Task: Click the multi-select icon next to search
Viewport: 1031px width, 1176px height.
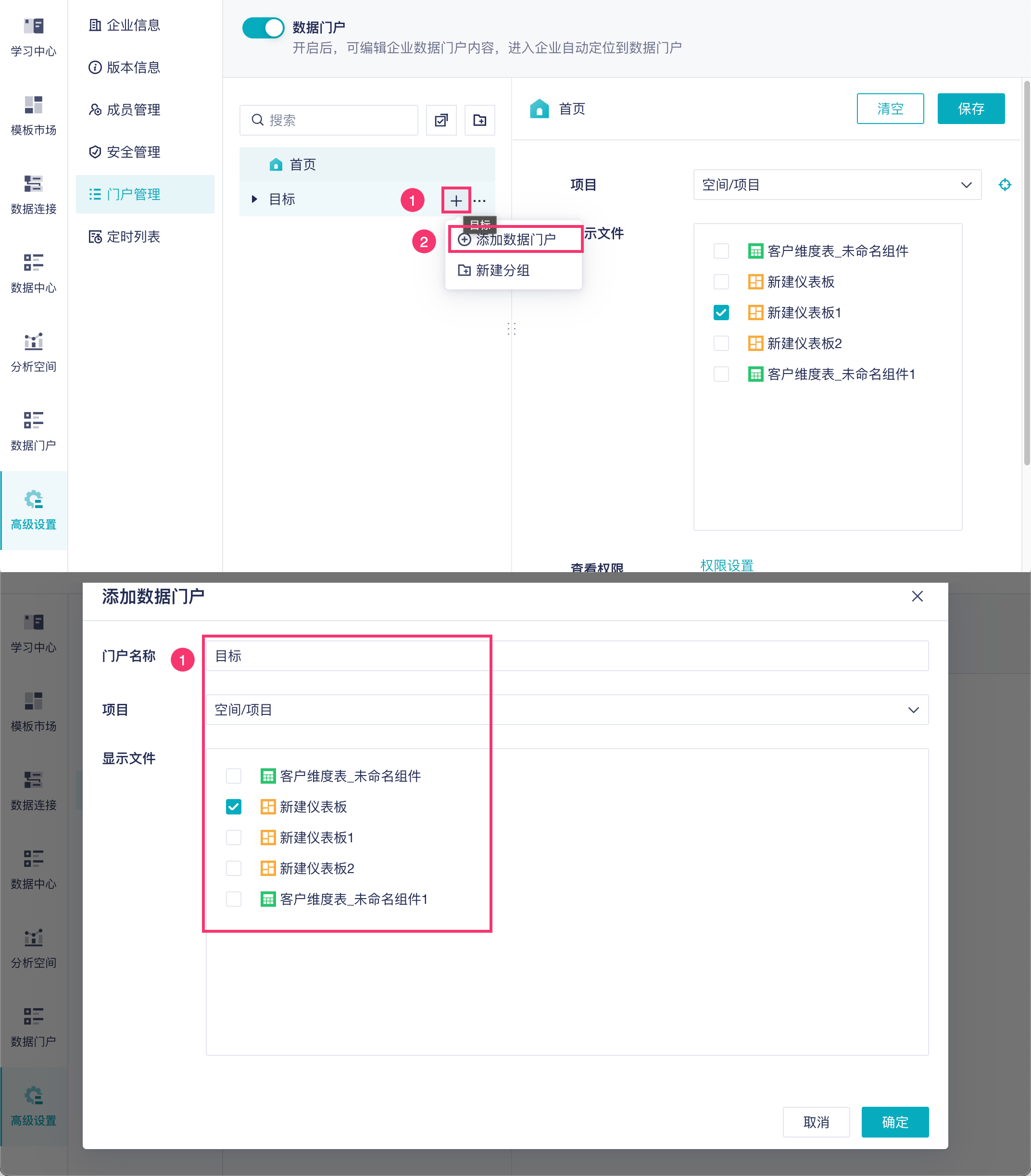Action: (441, 120)
